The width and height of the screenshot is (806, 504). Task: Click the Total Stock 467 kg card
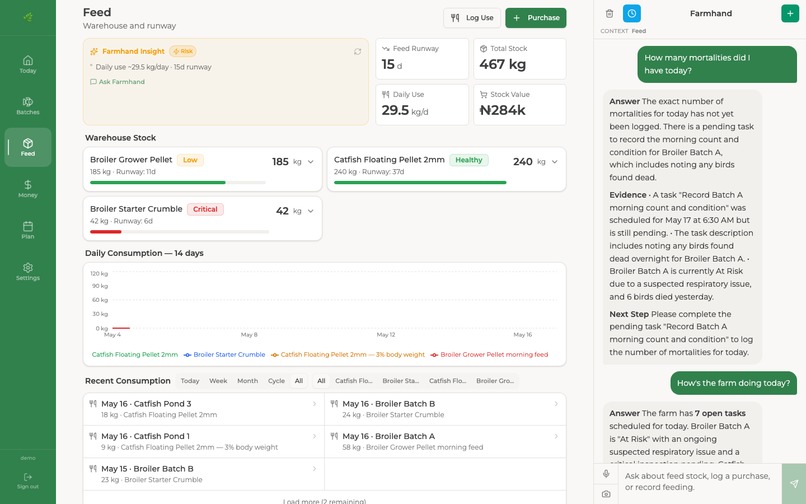(520, 59)
